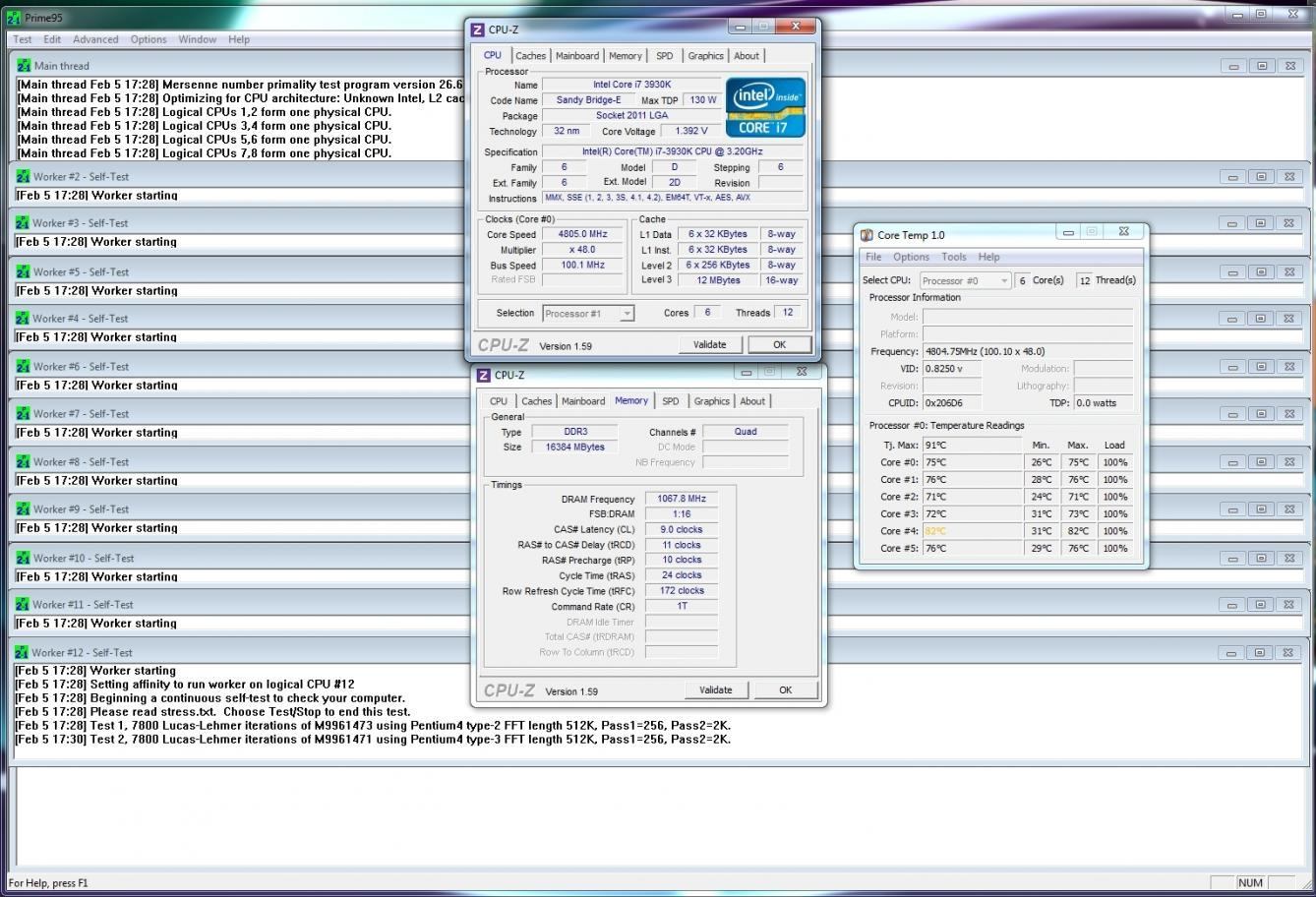
Task: Click the DRAM Frequency value field
Action: pos(681,499)
